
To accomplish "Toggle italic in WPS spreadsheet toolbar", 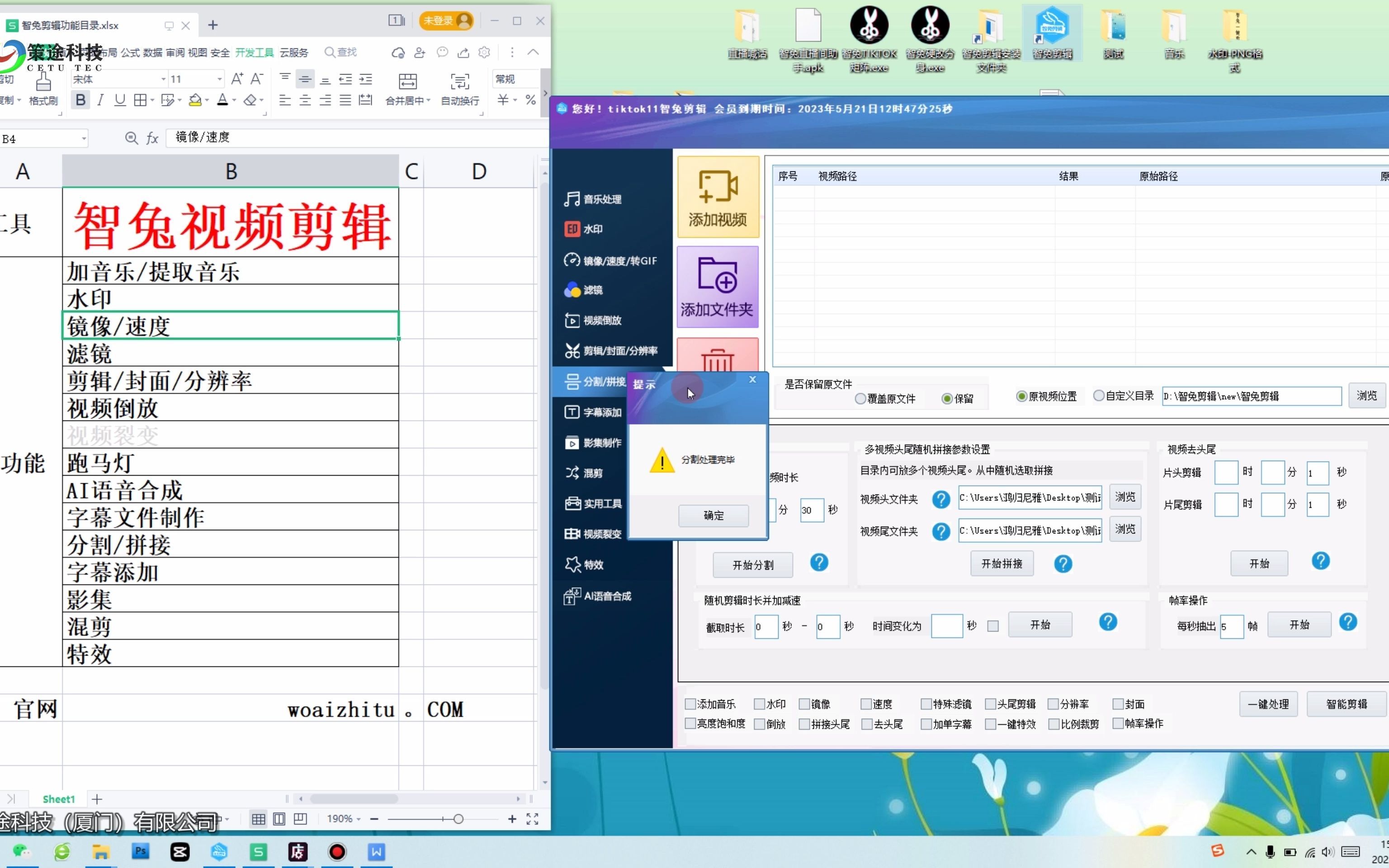I will [x=100, y=100].
